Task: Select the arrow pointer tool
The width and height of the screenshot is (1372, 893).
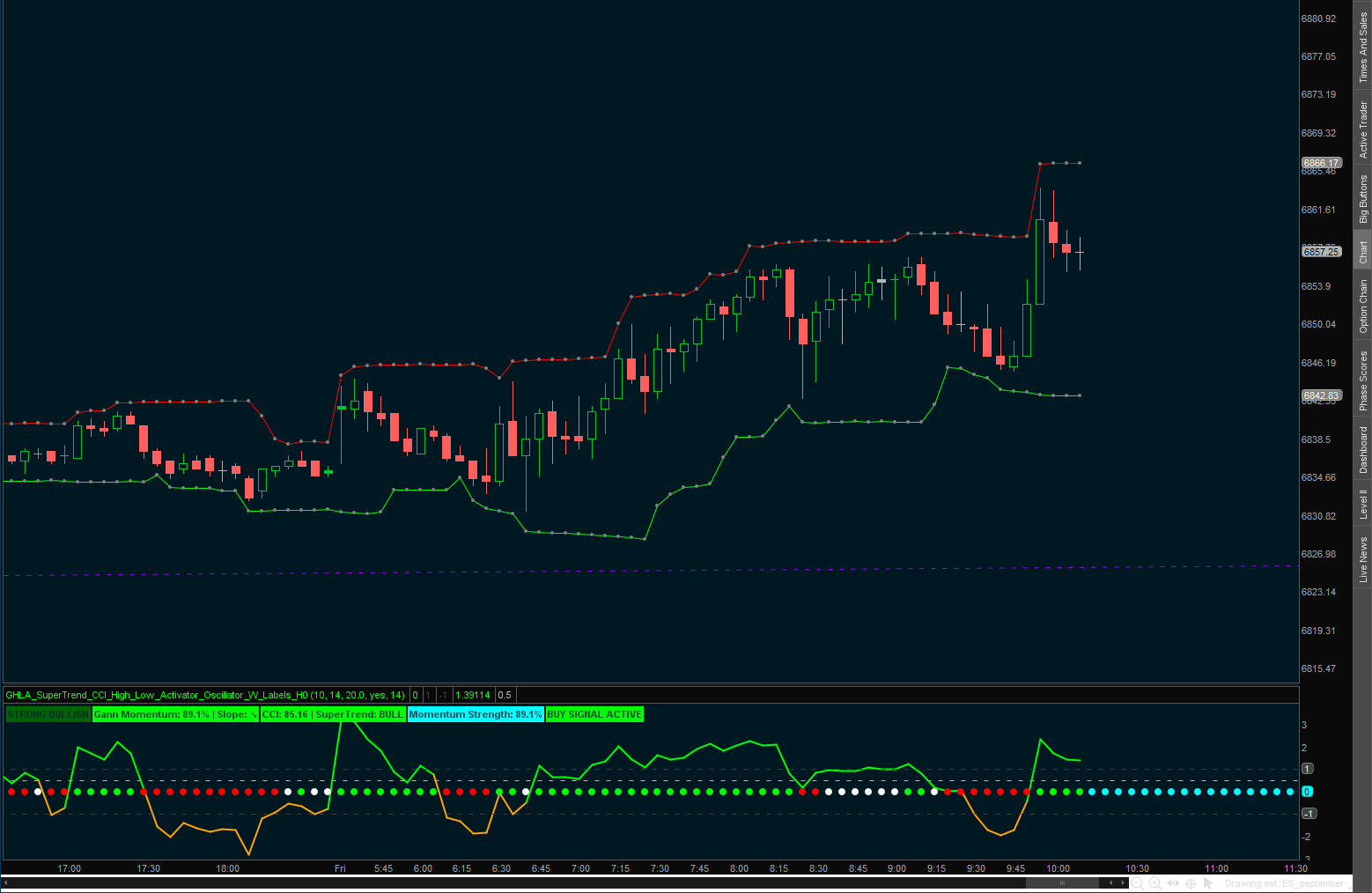Action: pyautogui.click(x=1208, y=883)
